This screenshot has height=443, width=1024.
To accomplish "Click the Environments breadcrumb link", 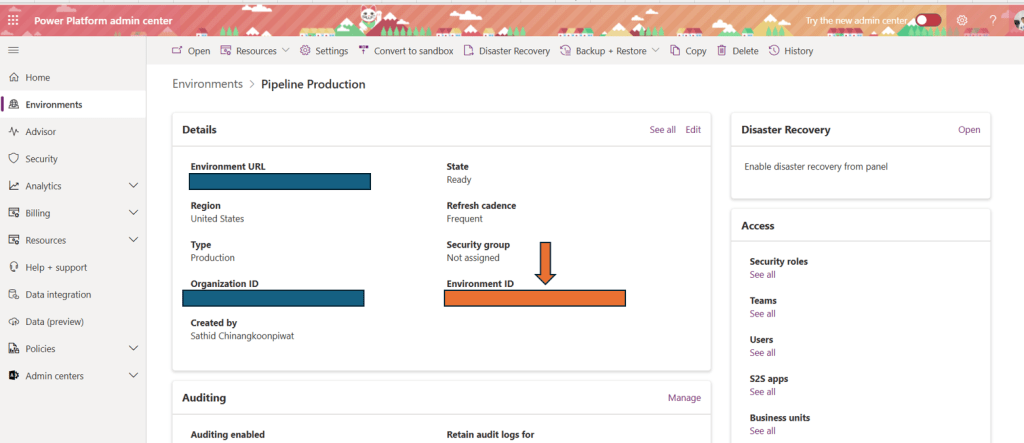I will point(207,85).
